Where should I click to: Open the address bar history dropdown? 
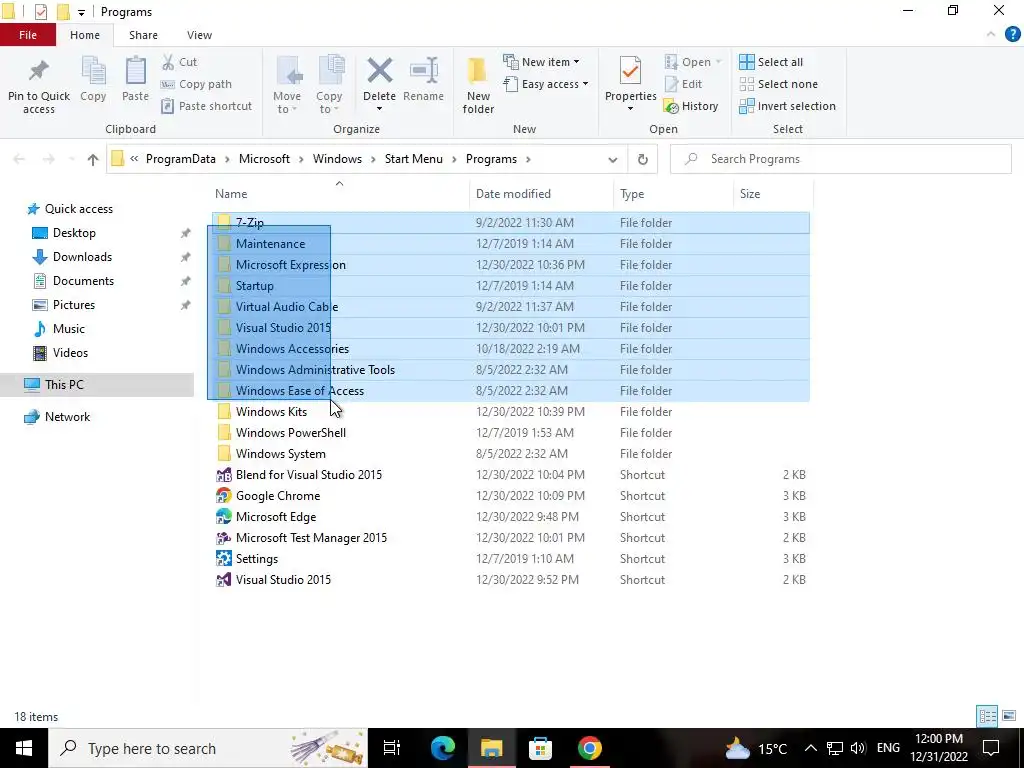(x=613, y=159)
